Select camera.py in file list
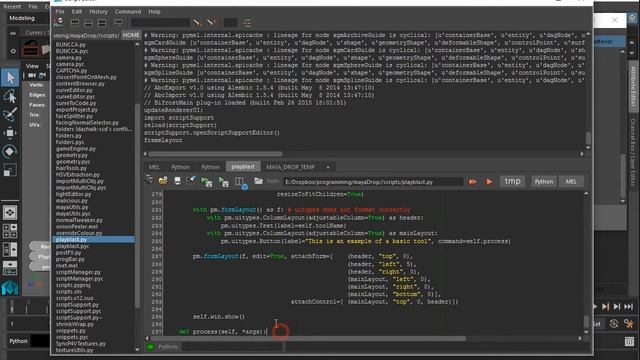This screenshot has width=640, height=360. [69, 58]
